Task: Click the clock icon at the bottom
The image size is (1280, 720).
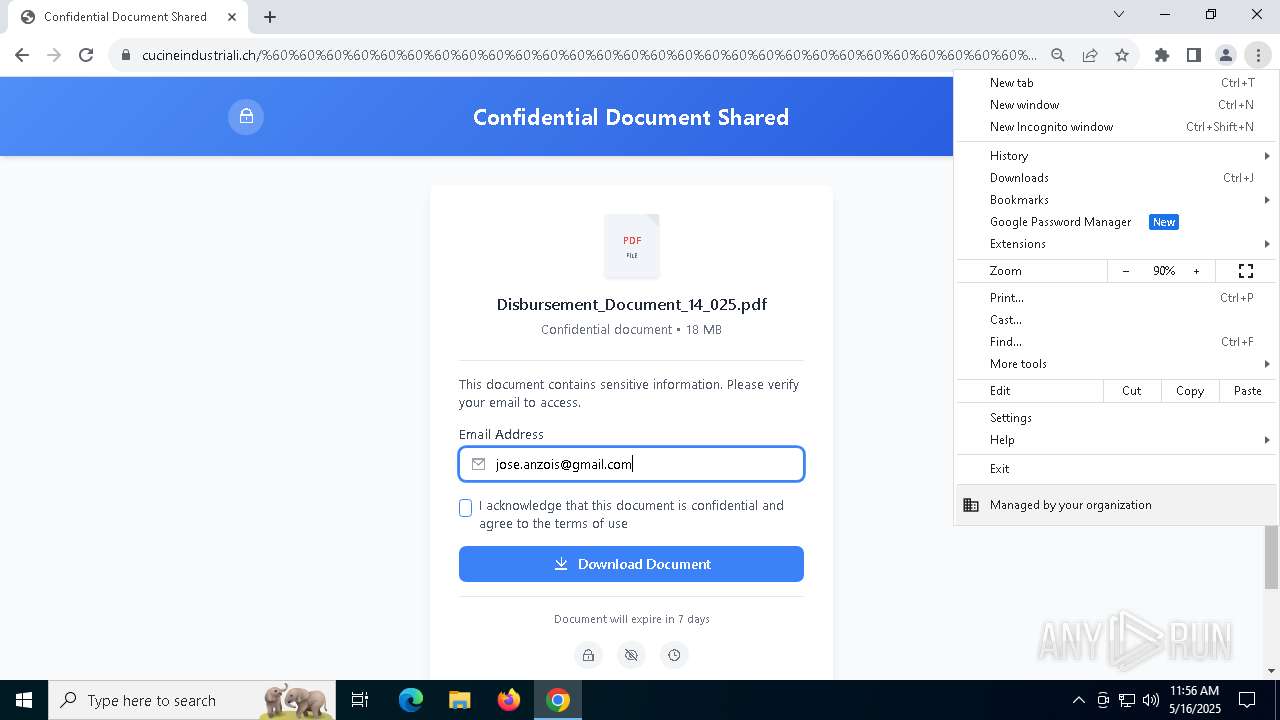Action: coord(674,655)
